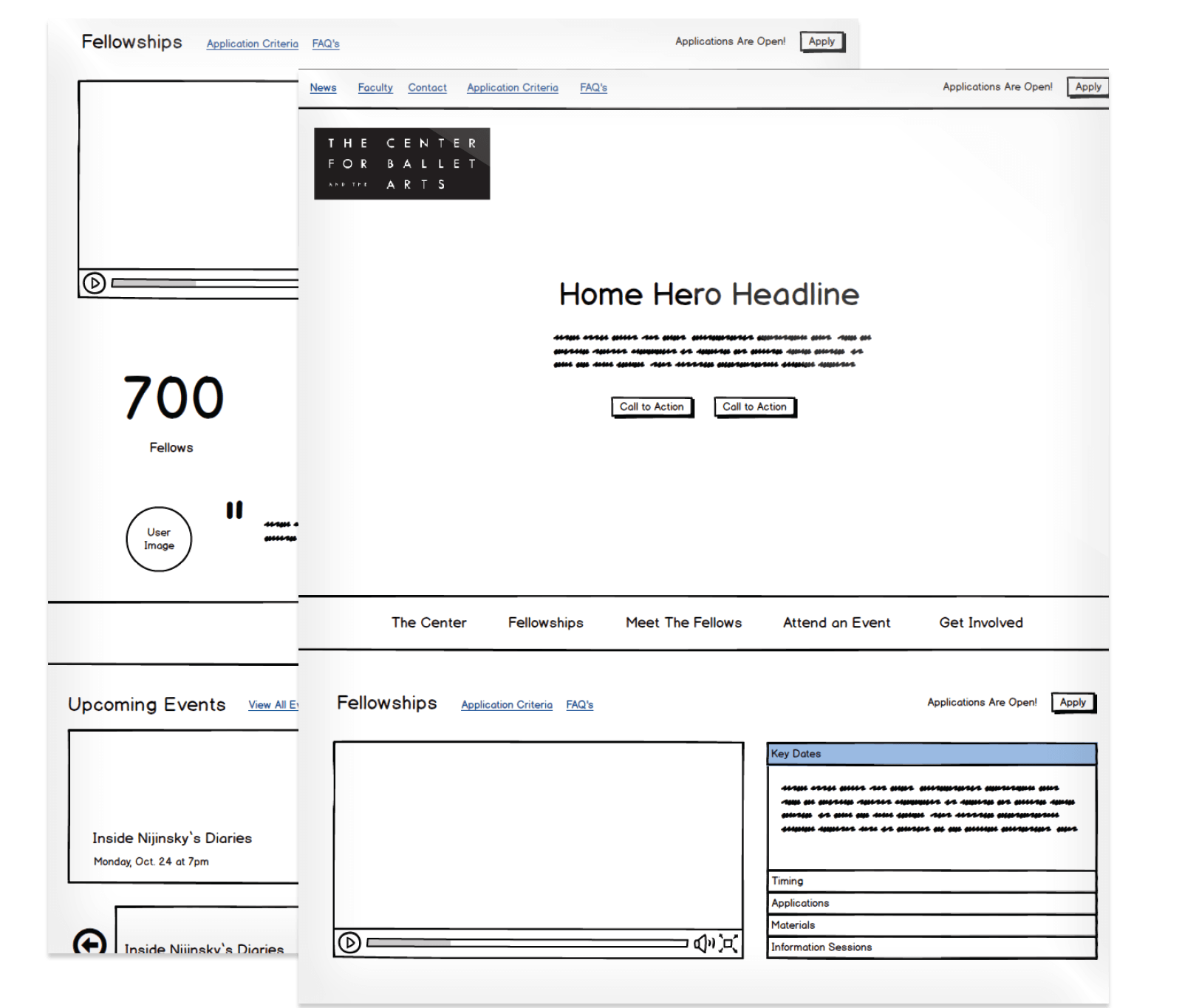The width and height of the screenshot is (1182, 1008).
Task: Open Meet The Fellows in main navigation
Action: [683, 623]
